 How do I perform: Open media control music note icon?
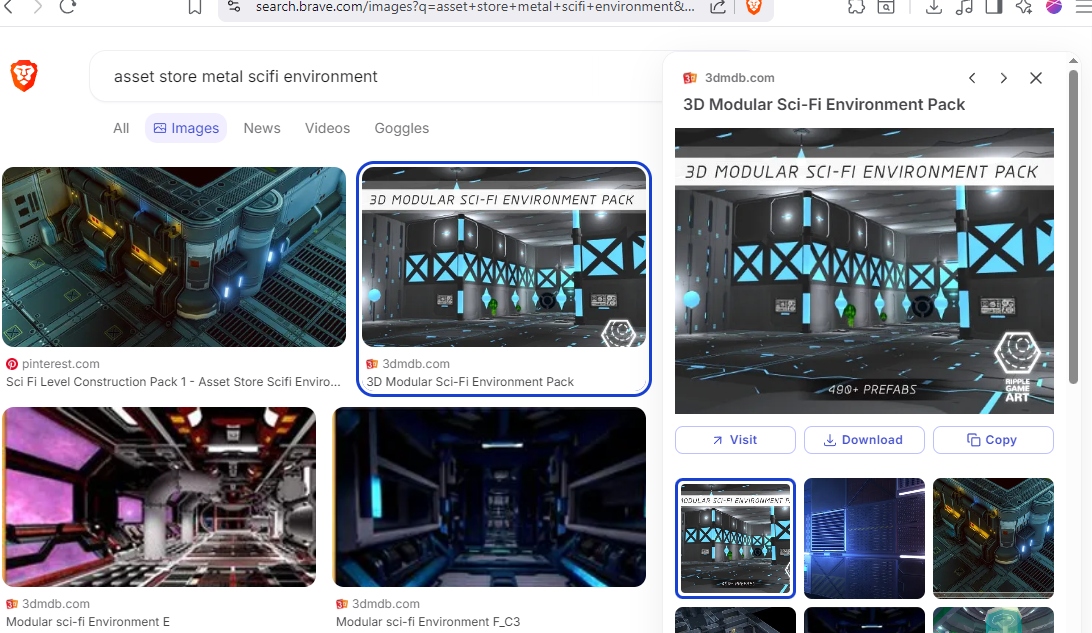coord(965,7)
